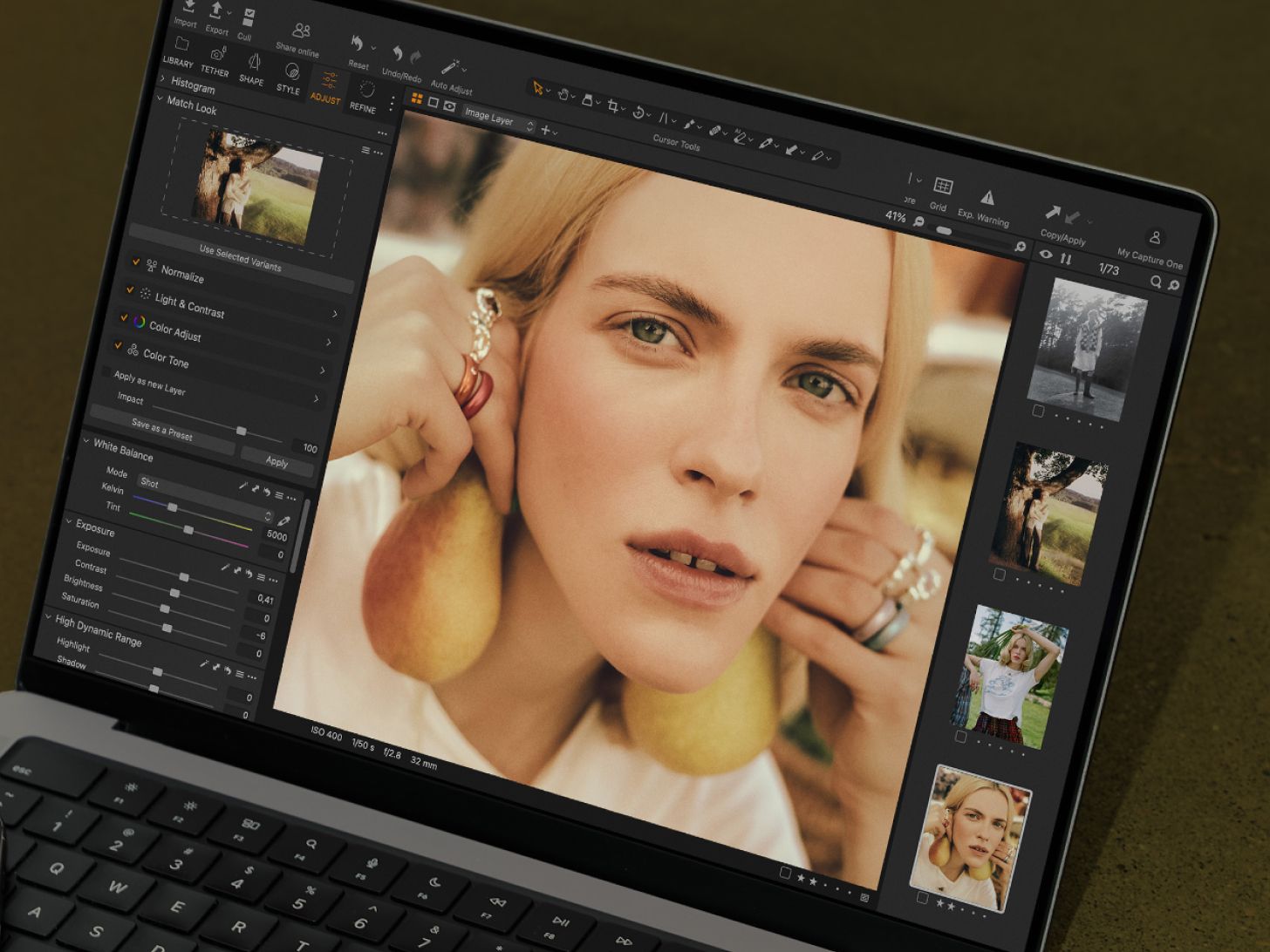Enable the Apply as new Layer checkbox
Viewport: 1270px width, 952px height.
106,371
